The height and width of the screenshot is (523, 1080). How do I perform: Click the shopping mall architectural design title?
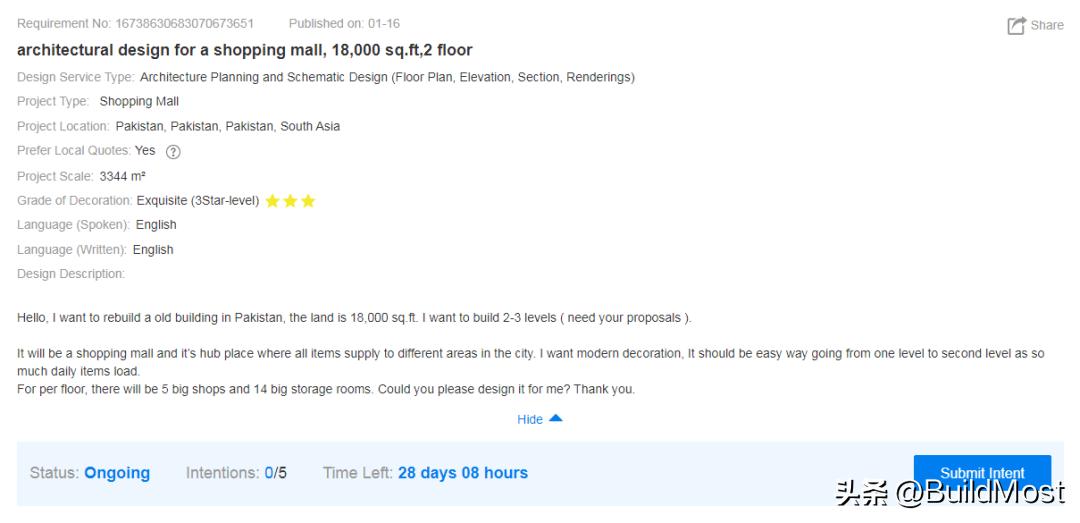point(245,50)
